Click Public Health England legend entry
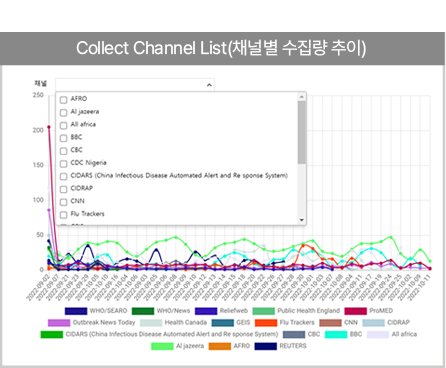The height and width of the screenshot is (368, 446). pyautogui.click(x=296, y=311)
